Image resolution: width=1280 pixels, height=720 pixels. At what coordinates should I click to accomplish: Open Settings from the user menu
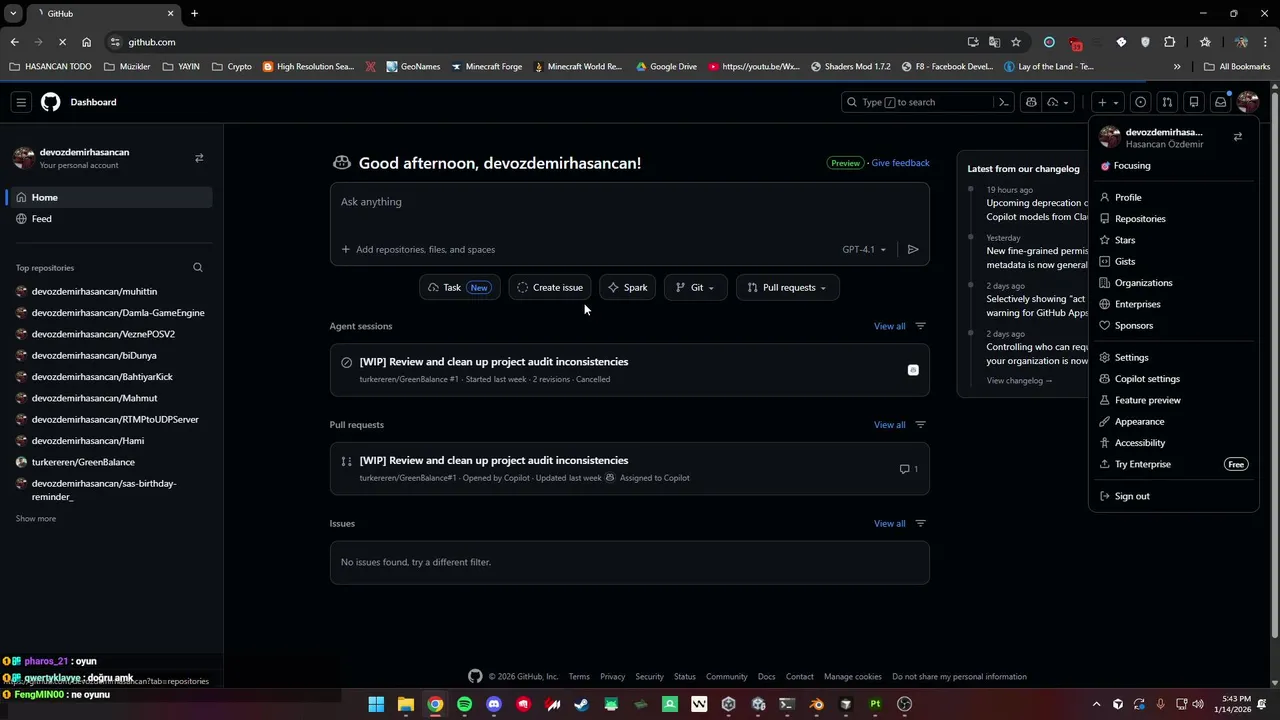click(x=1173, y=357)
